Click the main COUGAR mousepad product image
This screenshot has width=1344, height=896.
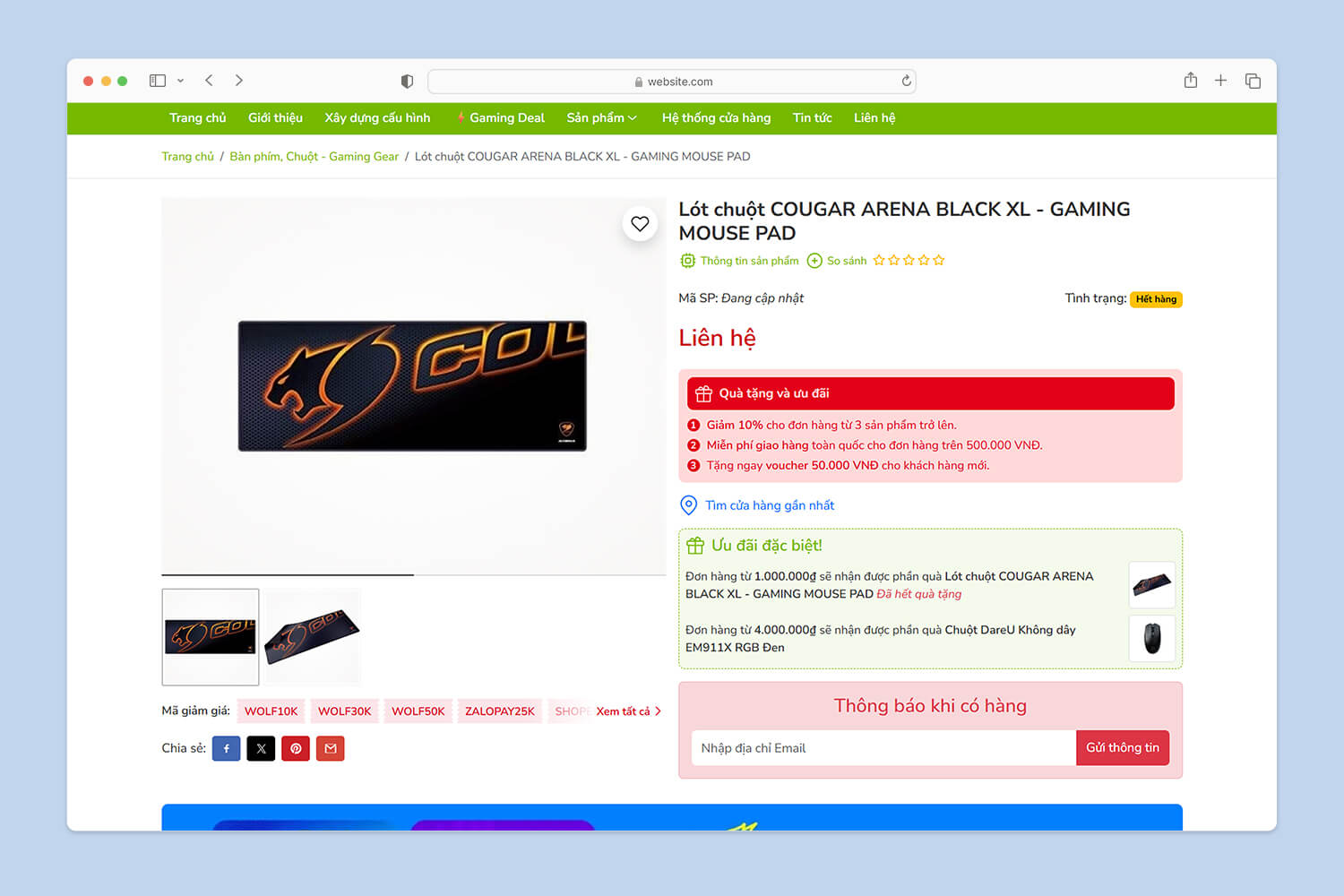pyautogui.click(x=412, y=386)
